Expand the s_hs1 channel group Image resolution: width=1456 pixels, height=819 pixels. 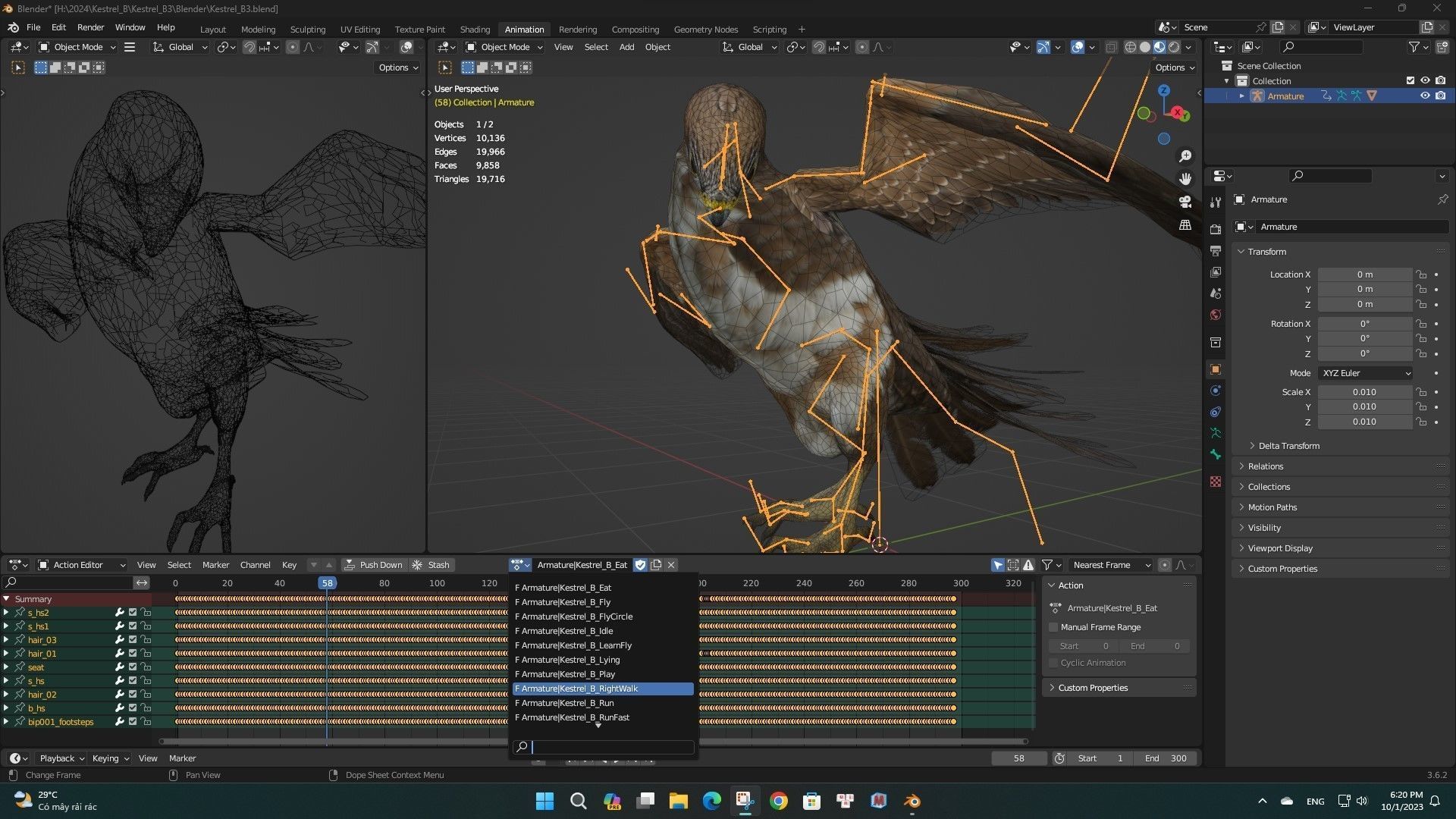tap(6, 626)
